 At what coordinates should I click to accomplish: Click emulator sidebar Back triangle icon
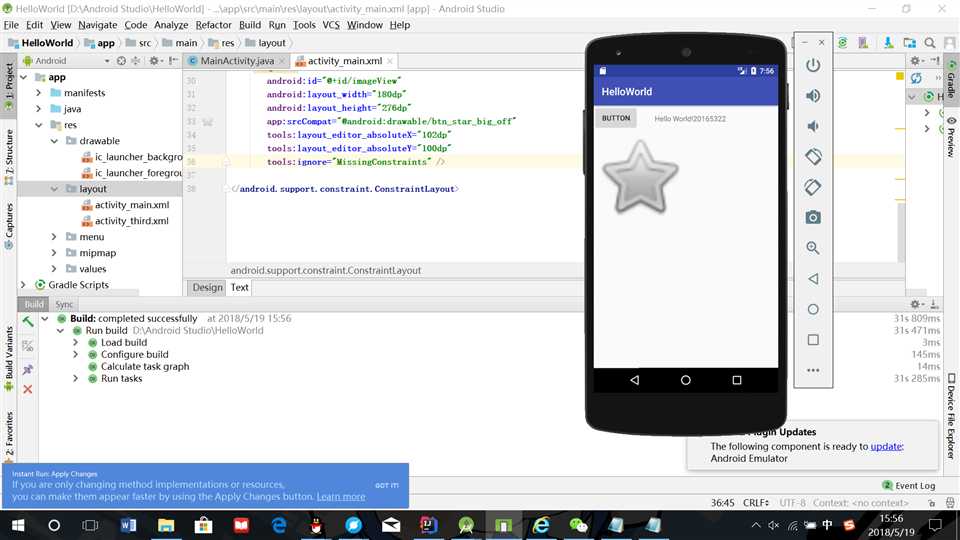pos(813,279)
